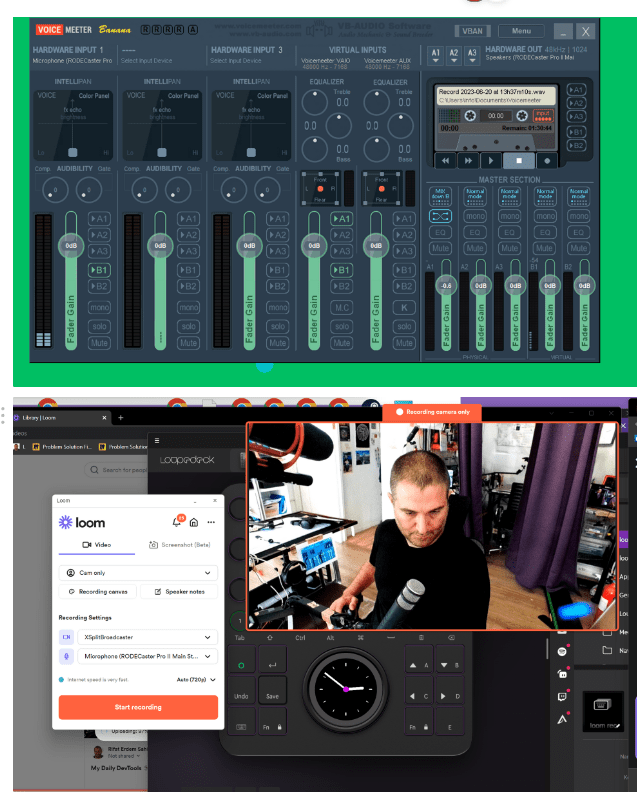The image size is (637, 793).
Task: Click the Loom search icon in library
Action: point(94,470)
